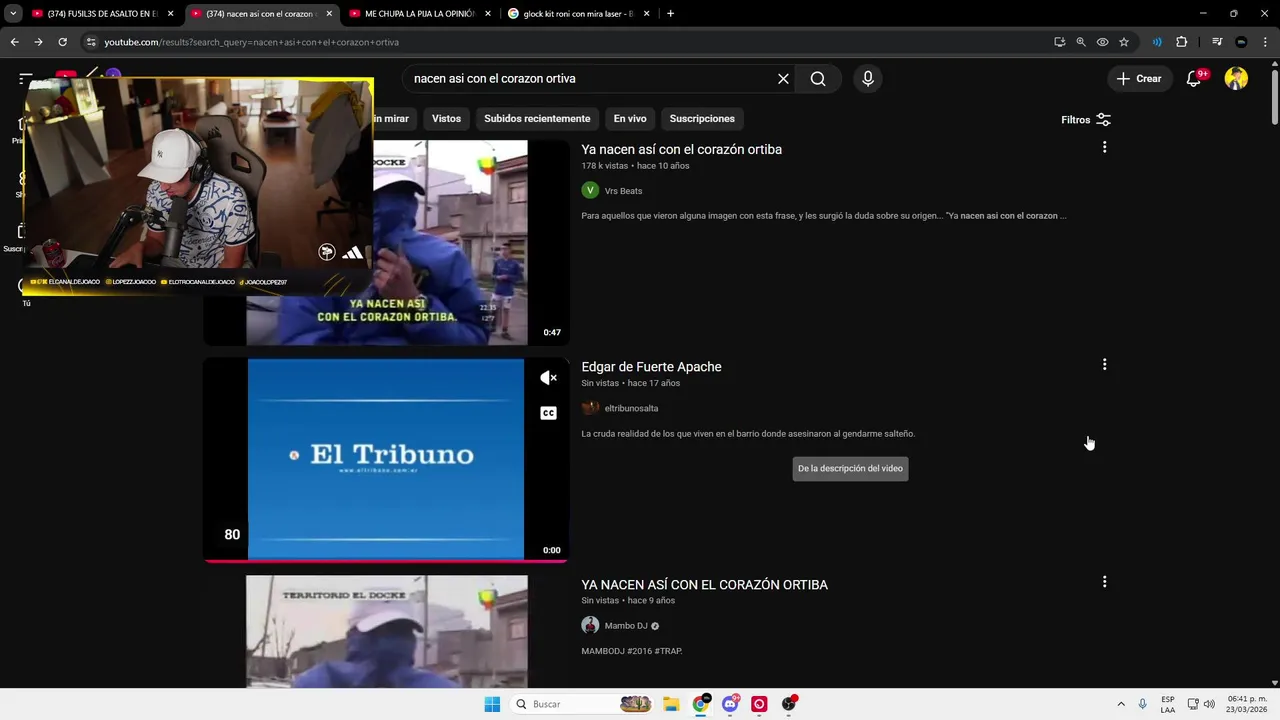Open the Filtros panel

1086,119
